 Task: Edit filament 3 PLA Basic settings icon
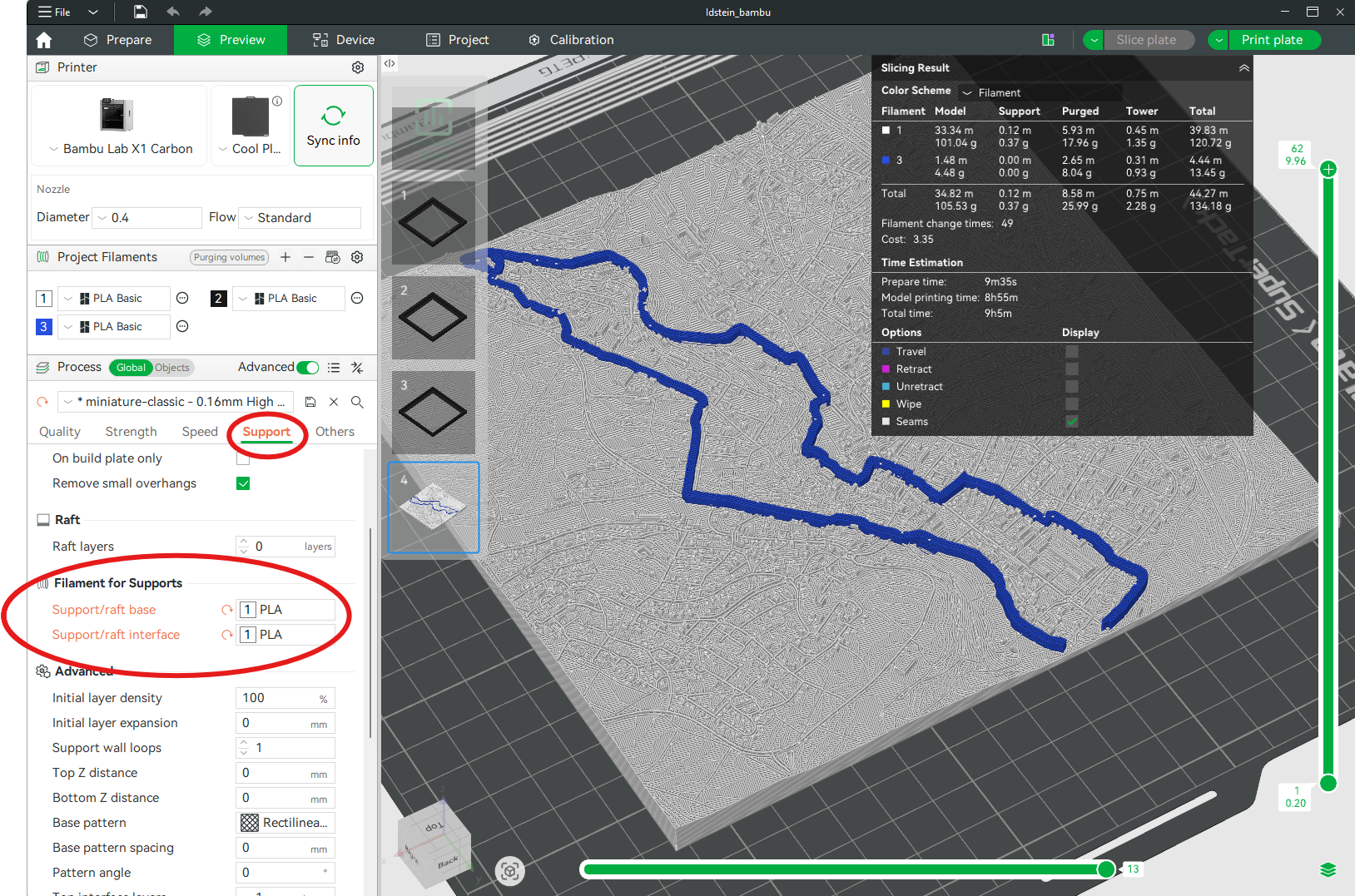click(182, 326)
